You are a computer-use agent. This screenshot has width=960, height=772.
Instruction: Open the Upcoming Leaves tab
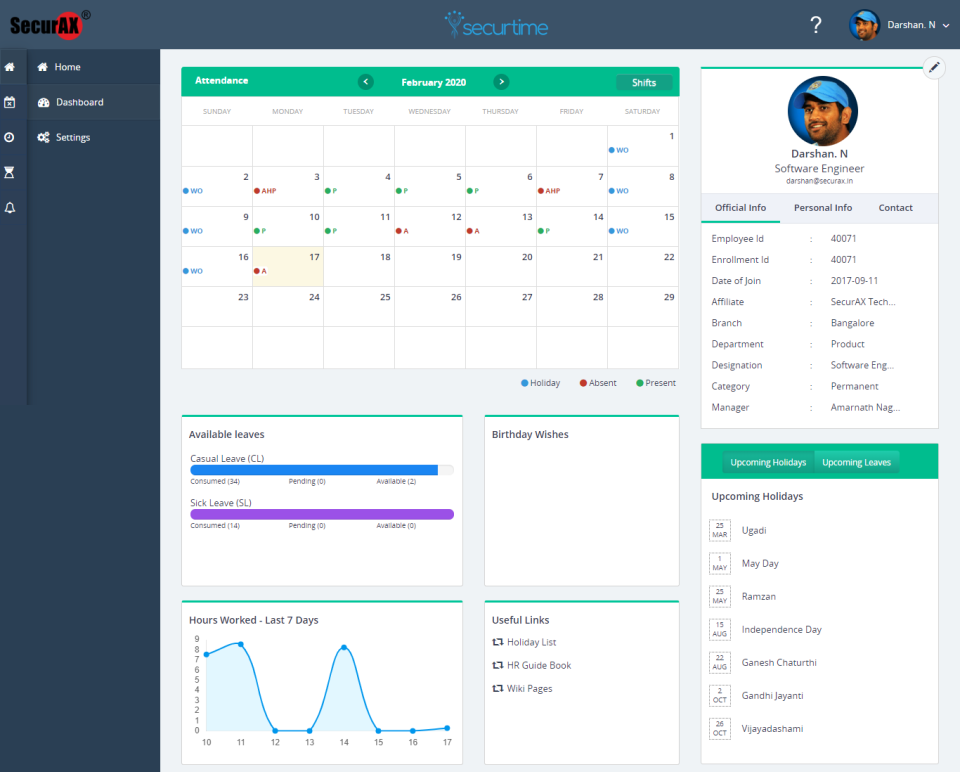pos(857,462)
